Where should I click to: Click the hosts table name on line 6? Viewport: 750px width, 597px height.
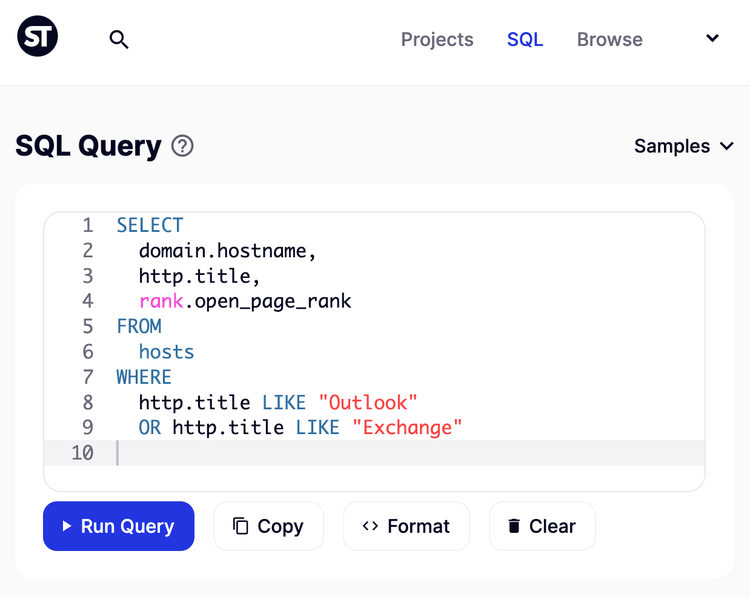[166, 352]
